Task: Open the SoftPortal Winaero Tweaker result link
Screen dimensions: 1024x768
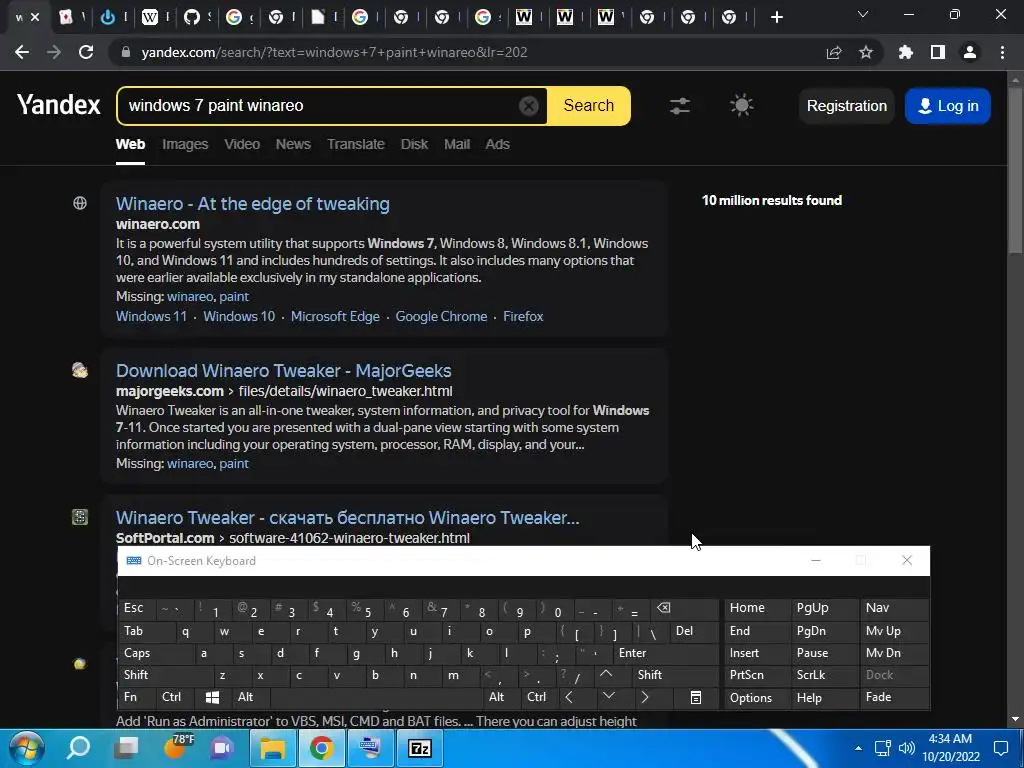Action: 347,518
